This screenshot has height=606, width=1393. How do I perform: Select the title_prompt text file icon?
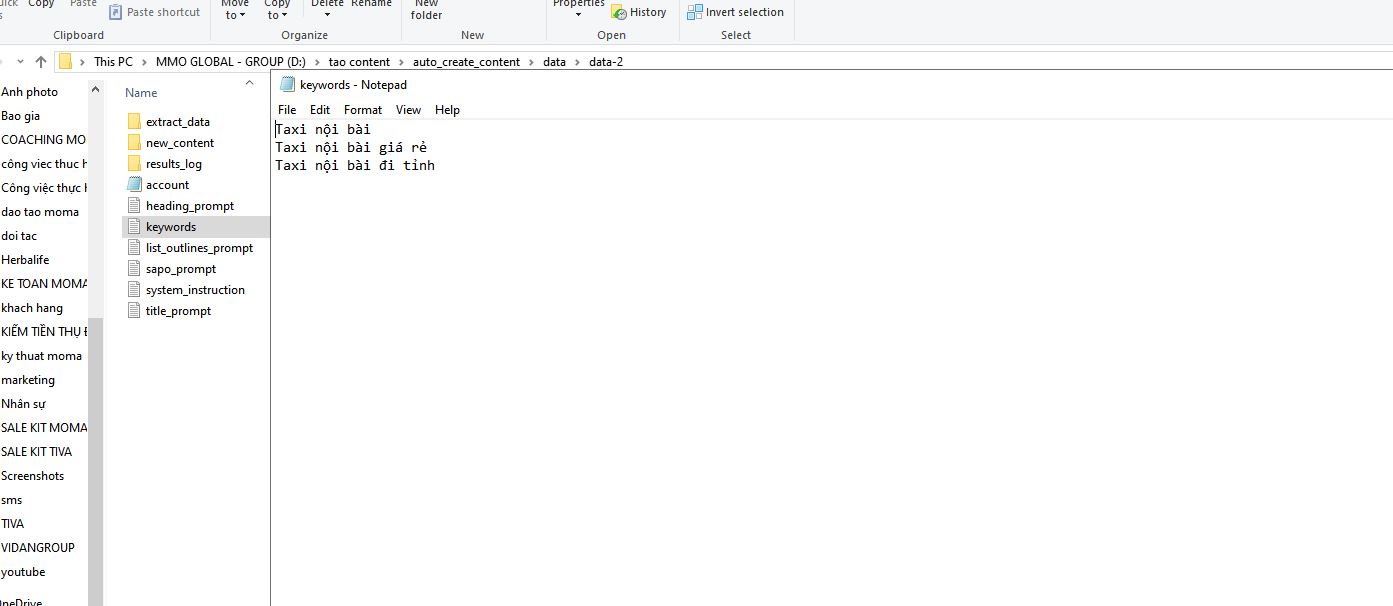(x=135, y=310)
